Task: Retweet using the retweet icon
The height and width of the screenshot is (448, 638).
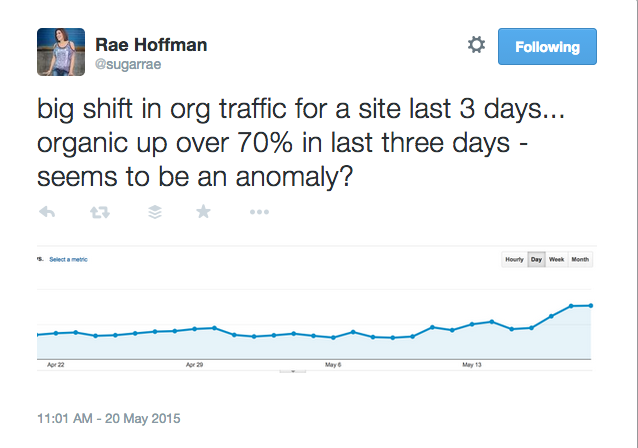Action: point(100,212)
